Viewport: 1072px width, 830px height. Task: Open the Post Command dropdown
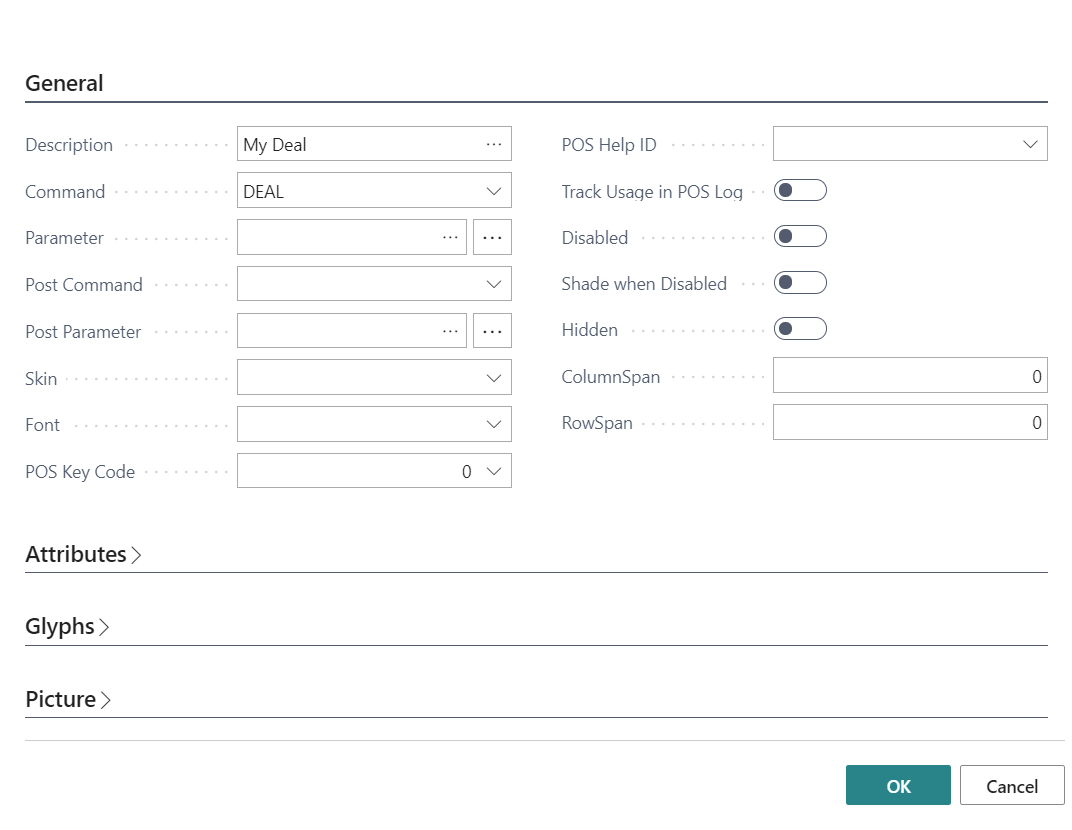(493, 284)
